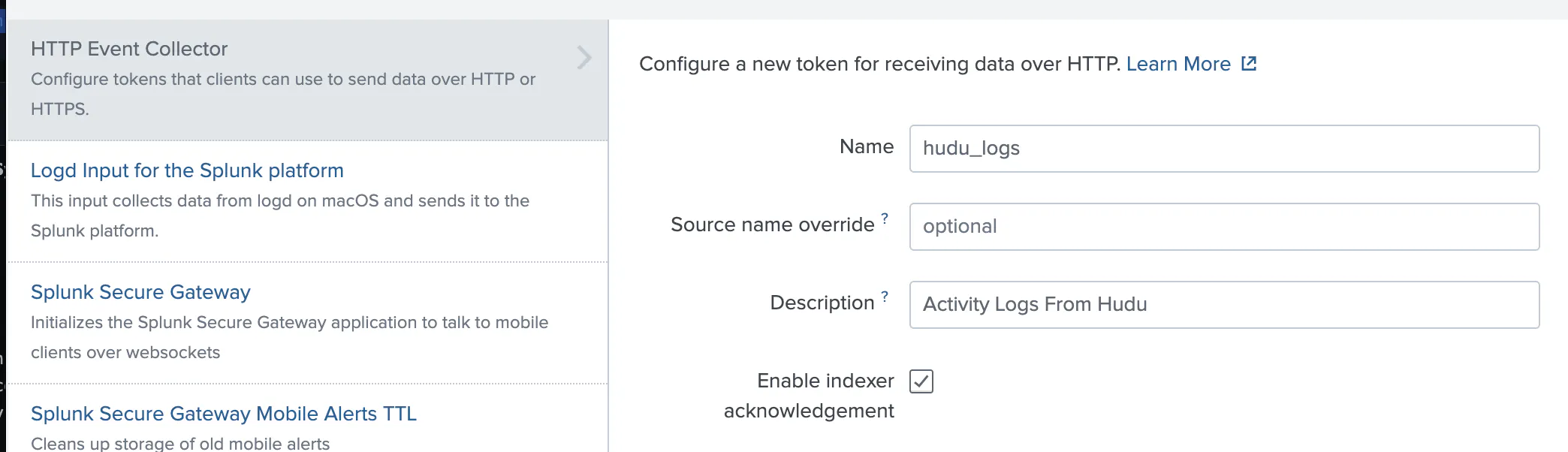Open the Learn More link
Screen dimensions: 1568x452
click(x=1178, y=65)
